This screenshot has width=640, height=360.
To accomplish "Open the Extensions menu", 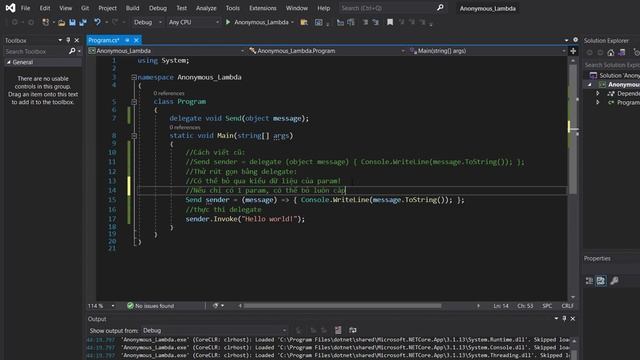I will click(262, 8).
